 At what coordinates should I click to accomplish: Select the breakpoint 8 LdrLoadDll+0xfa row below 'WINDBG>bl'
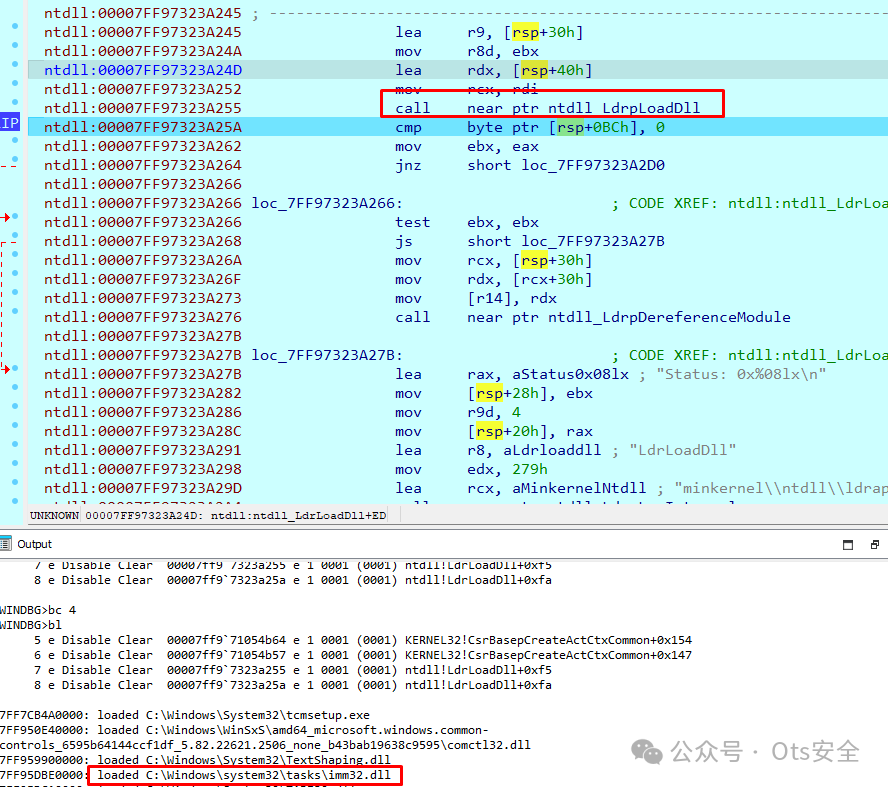(x=292, y=685)
